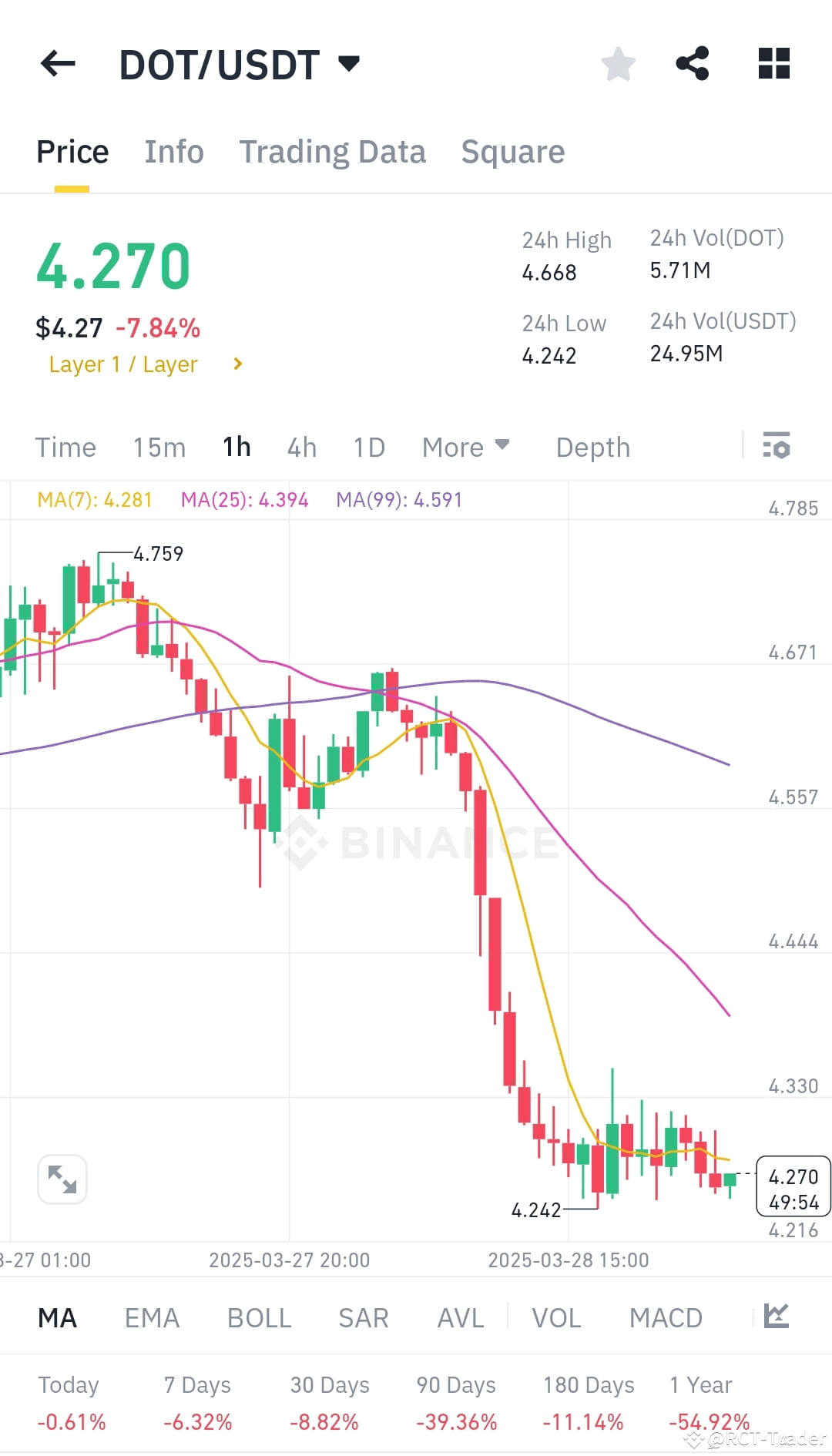Select the SAR indicator
Image resolution: width=832 pixels, height=1456 pixels.
(363, 1317)
